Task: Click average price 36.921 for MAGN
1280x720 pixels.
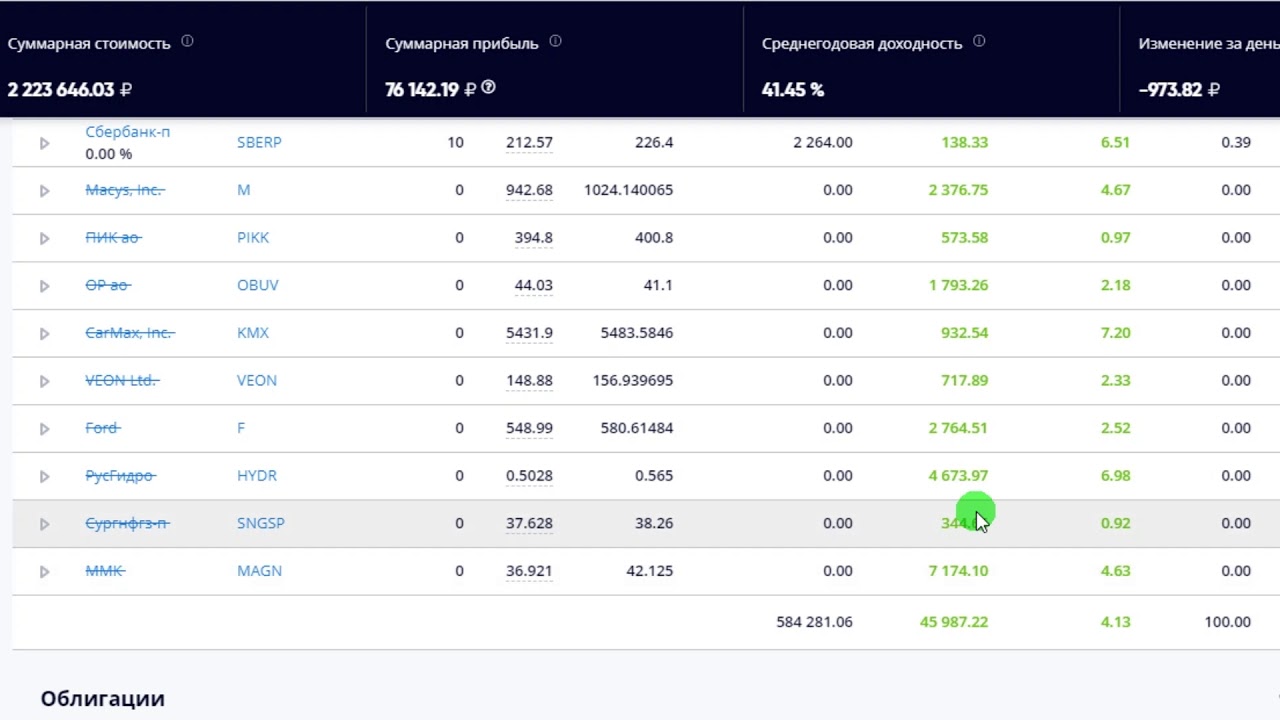Action: tap(529, 570)
